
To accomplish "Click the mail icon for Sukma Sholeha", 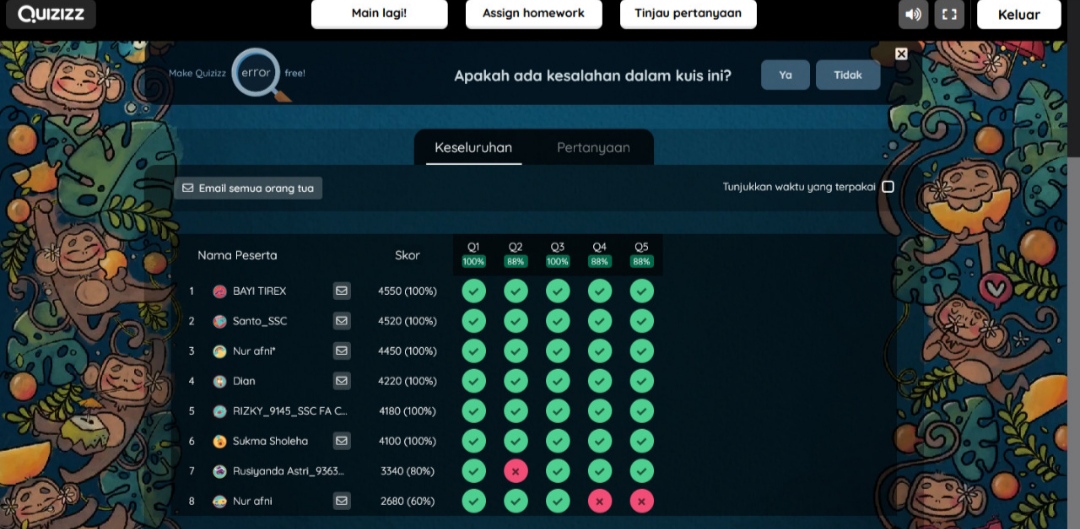I will (x=342, y=441).
